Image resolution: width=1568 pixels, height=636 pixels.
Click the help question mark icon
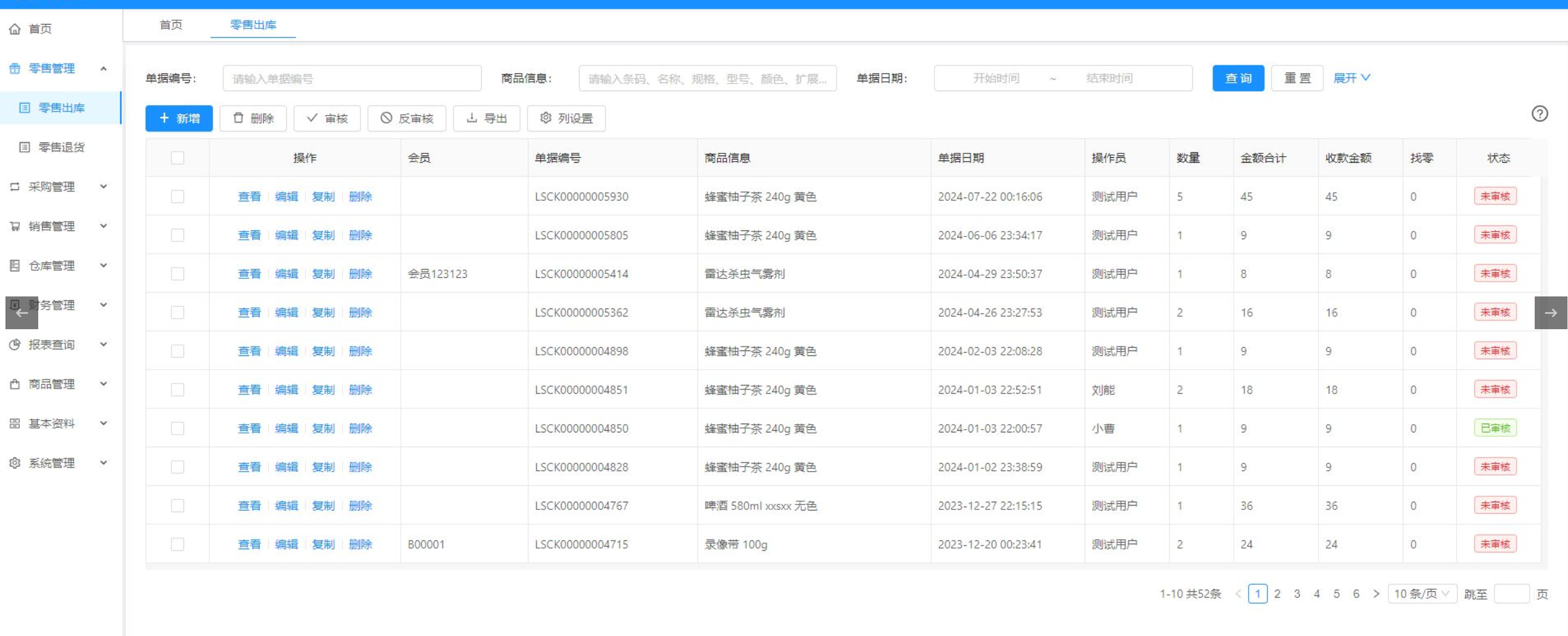pos(1540,114)
